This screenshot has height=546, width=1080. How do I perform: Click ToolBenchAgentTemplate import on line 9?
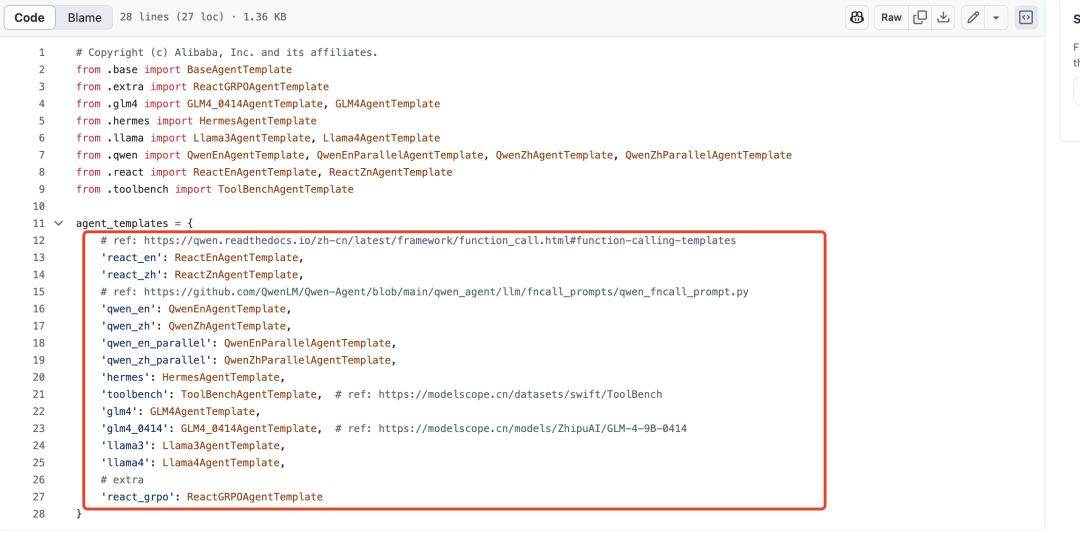click(286, 189)
